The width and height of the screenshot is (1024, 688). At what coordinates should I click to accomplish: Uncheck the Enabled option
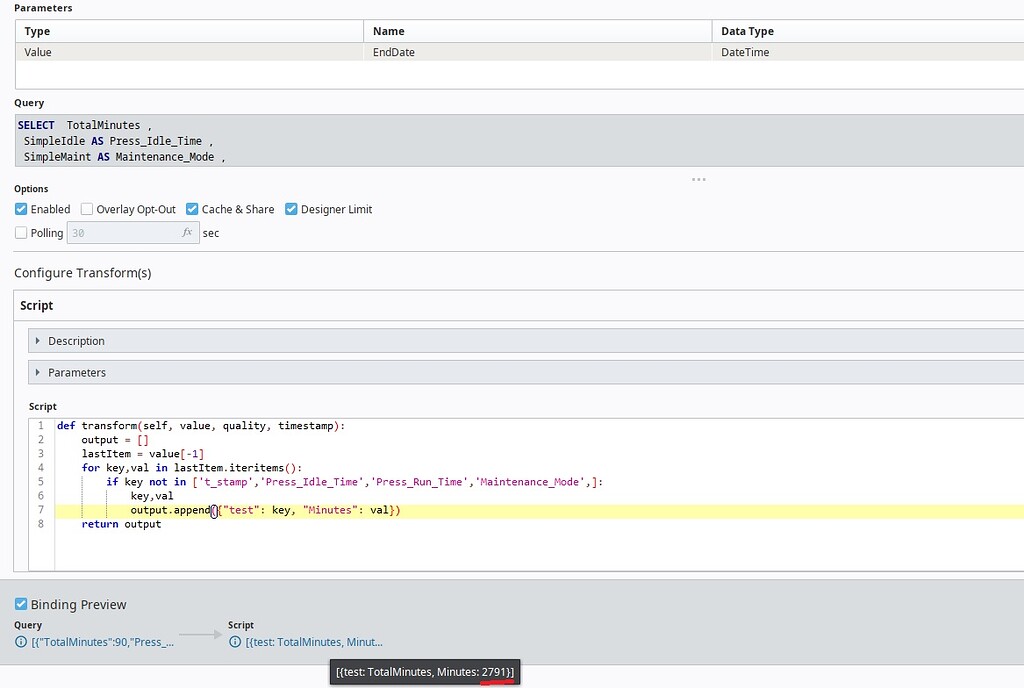click(19, 209)
